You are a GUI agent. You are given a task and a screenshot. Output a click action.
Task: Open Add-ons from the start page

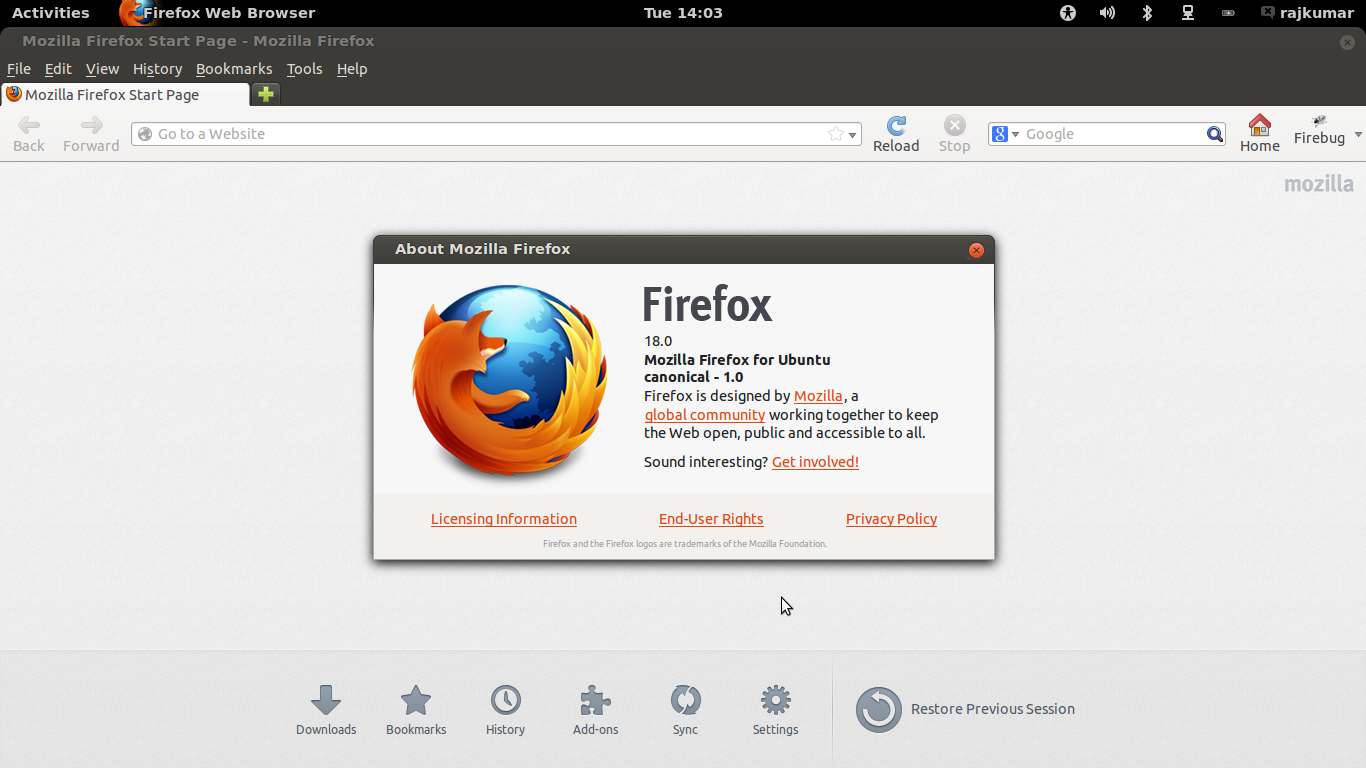[595, 711]
